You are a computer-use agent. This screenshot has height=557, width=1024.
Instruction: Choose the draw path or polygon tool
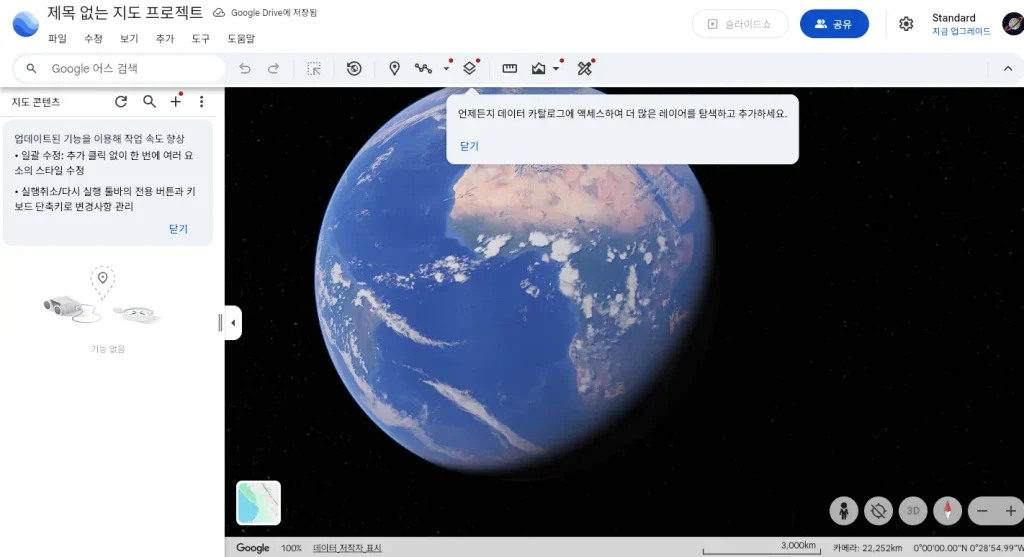(x=423, y=69)
